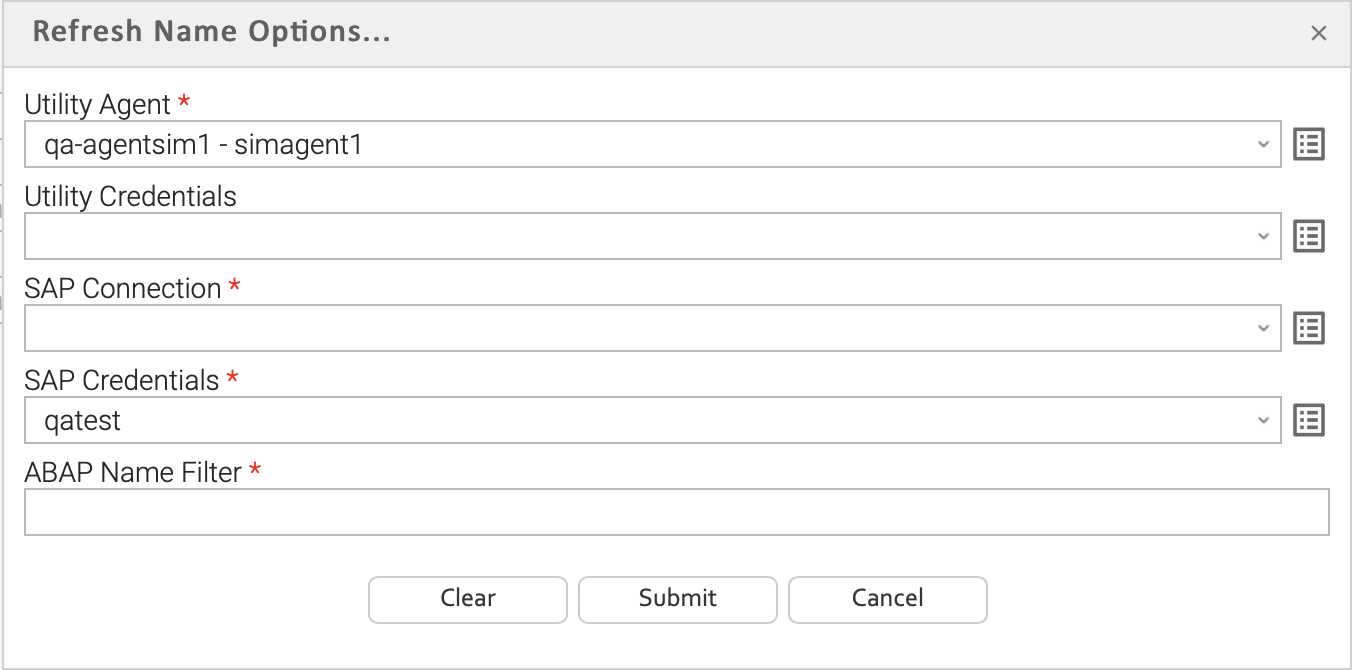Screen dimensions: 1352x670
Task: Click the Utility Credentials label
Action: [130, 196]
